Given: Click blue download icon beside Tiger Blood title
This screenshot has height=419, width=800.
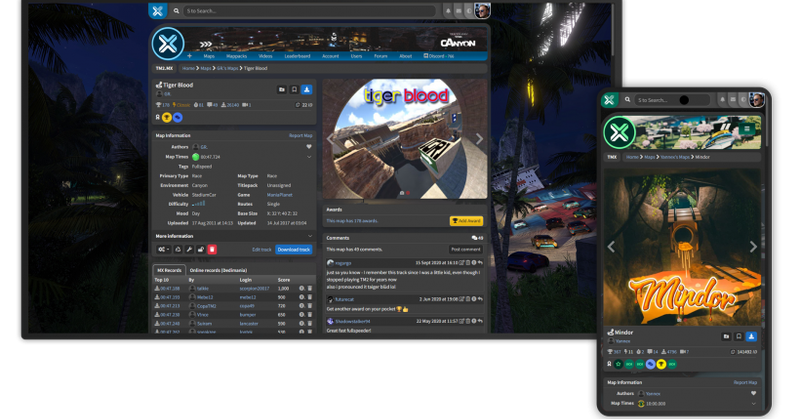Looking at the screenshot, I should (x=307, y=89).
